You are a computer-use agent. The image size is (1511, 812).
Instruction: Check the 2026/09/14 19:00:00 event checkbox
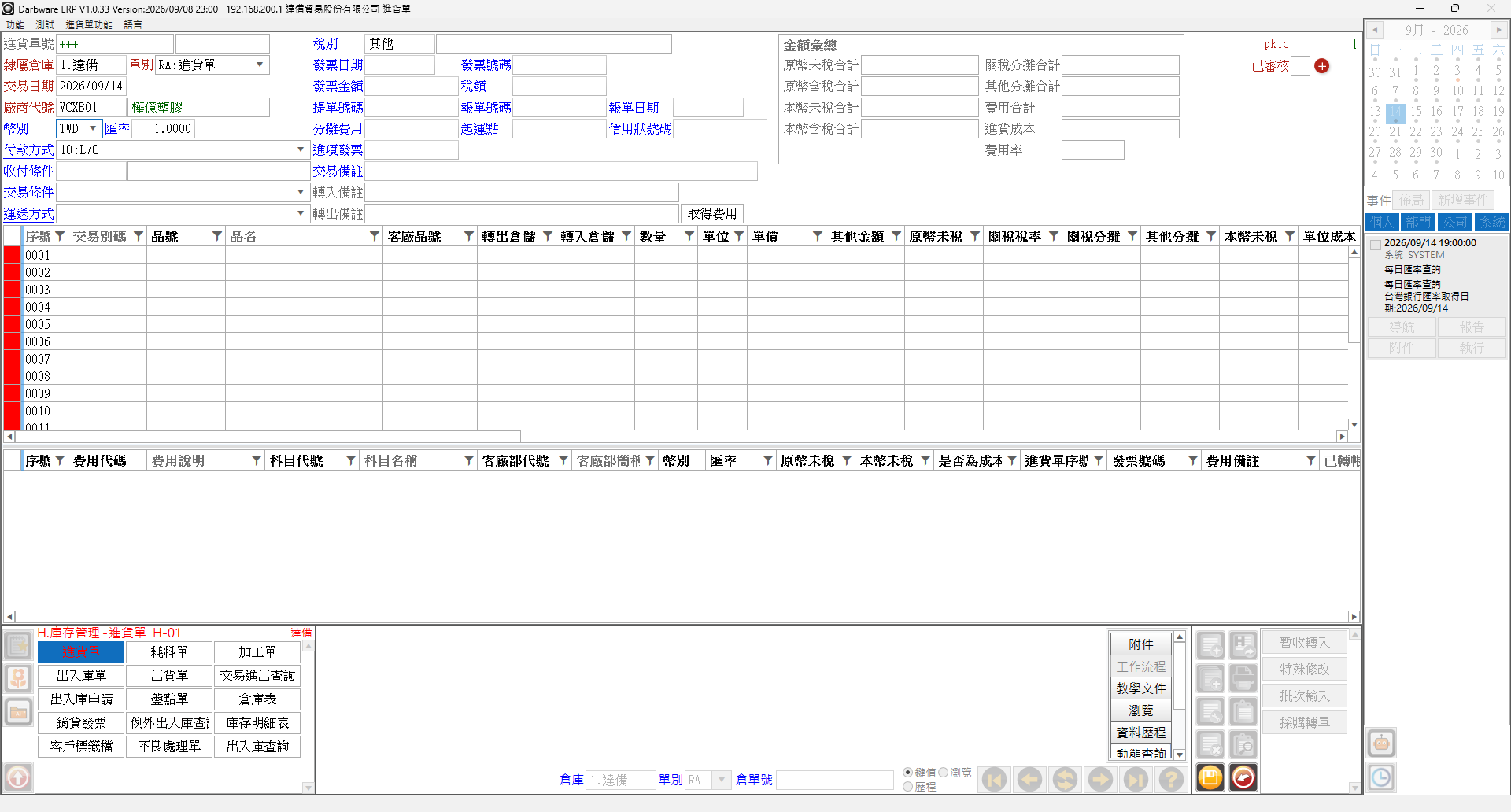[1376, 245]
